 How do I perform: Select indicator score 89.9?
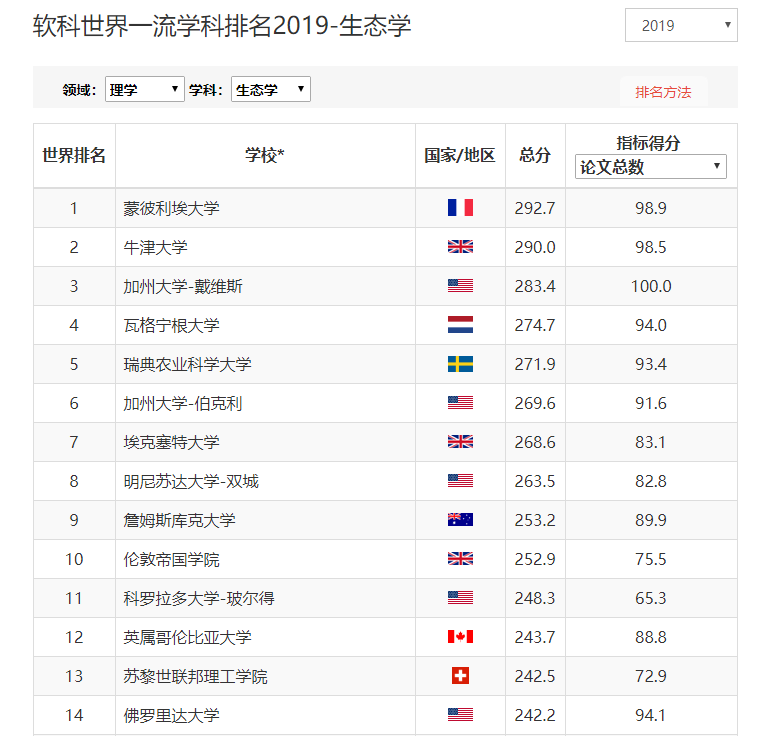point(651,520)
